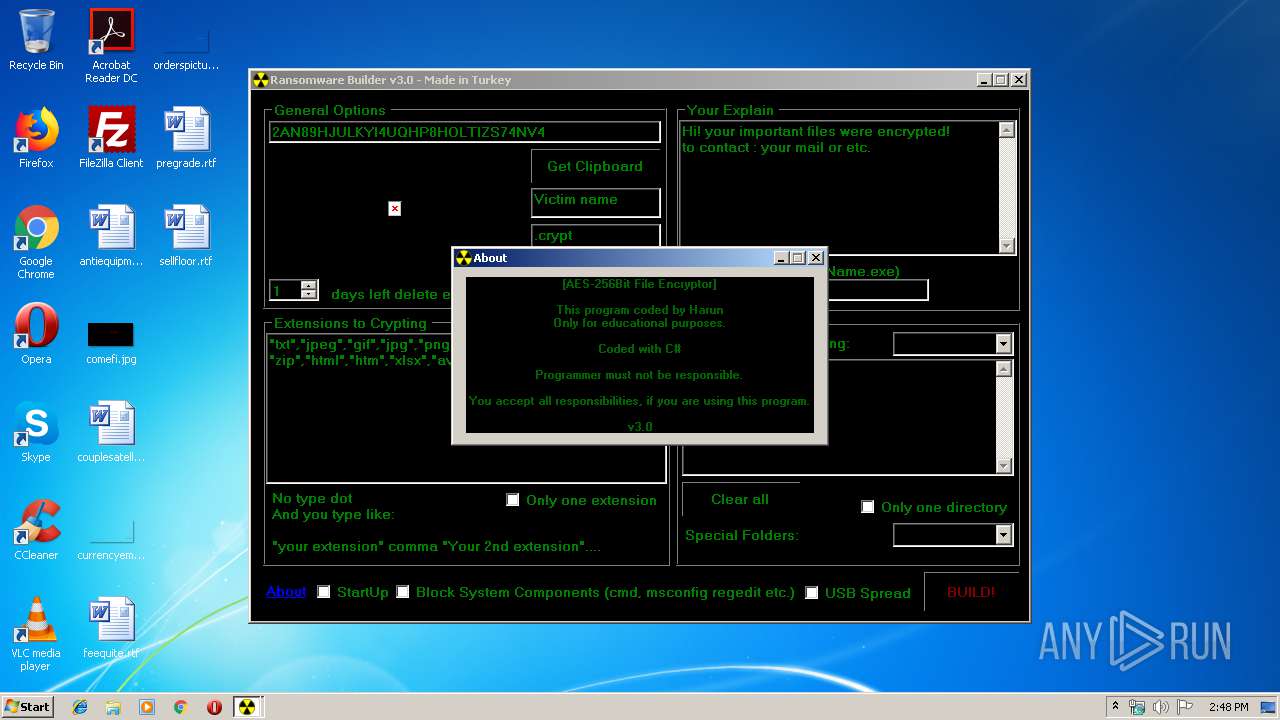Select Ransomware Builder taskbar icon
The image size is (1280, 720).
coord(246,707)
